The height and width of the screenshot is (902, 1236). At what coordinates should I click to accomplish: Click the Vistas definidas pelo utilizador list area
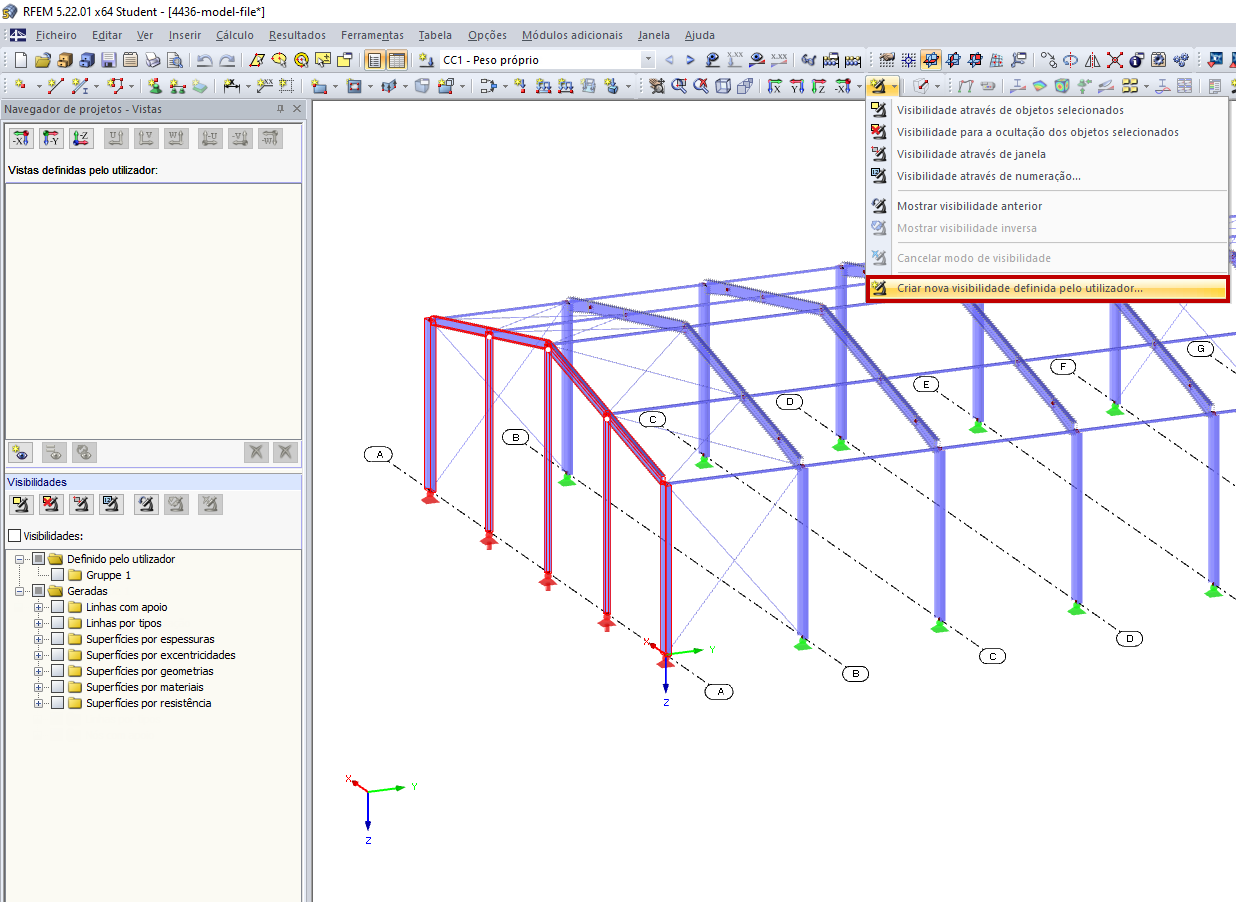(153, 311)
